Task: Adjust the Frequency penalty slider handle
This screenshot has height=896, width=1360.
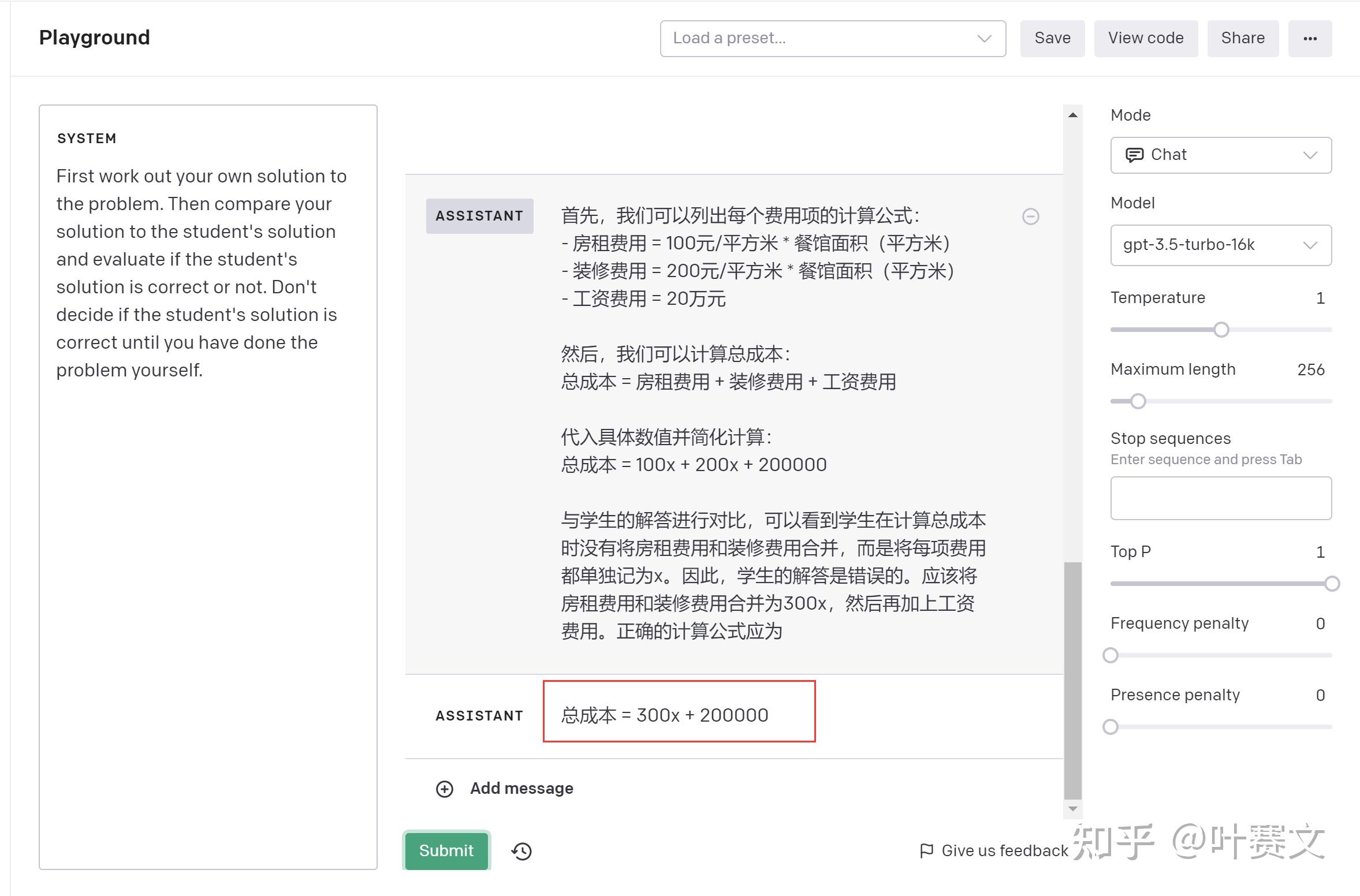Action: [1111, 655]
